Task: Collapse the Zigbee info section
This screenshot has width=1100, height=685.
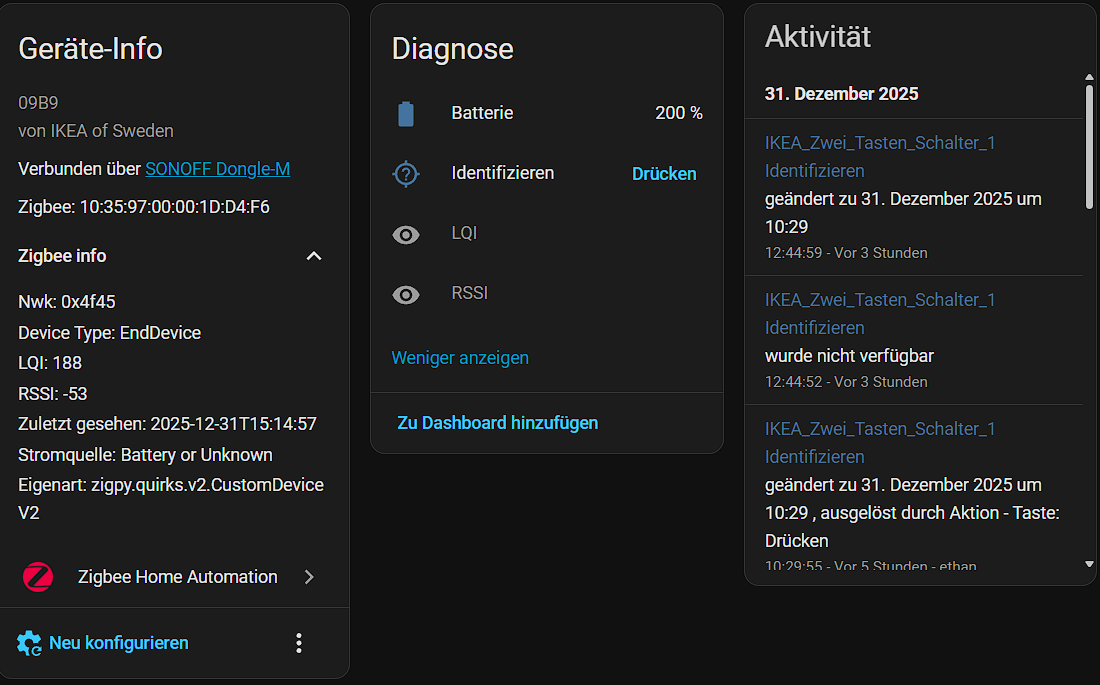Action: pos(314,256)
